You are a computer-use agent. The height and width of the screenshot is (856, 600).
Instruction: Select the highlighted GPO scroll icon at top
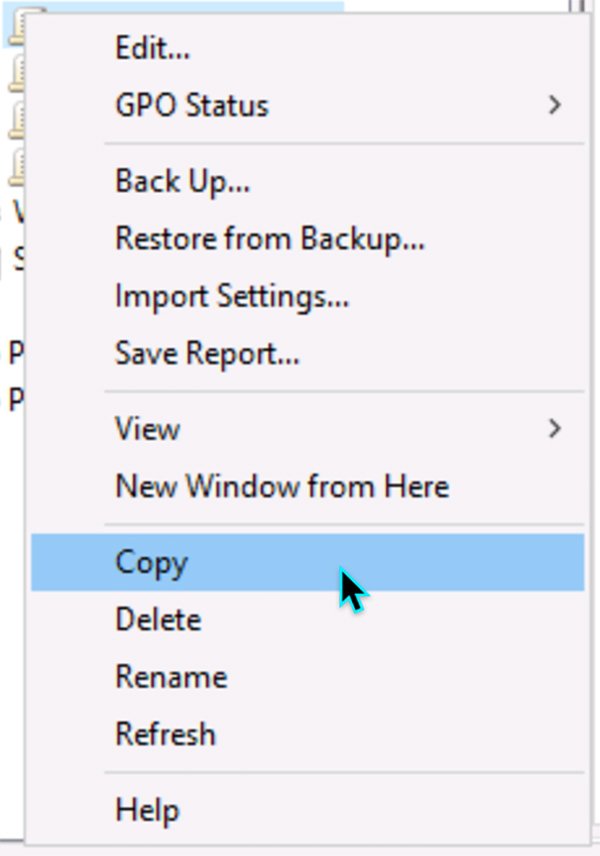click(16, 25)
